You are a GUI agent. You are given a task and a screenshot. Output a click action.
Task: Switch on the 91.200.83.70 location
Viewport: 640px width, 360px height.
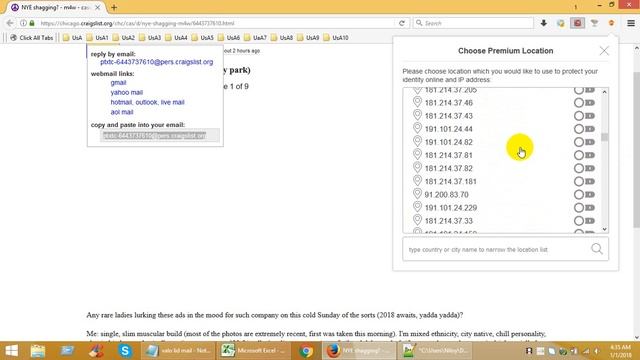(584, 195)
